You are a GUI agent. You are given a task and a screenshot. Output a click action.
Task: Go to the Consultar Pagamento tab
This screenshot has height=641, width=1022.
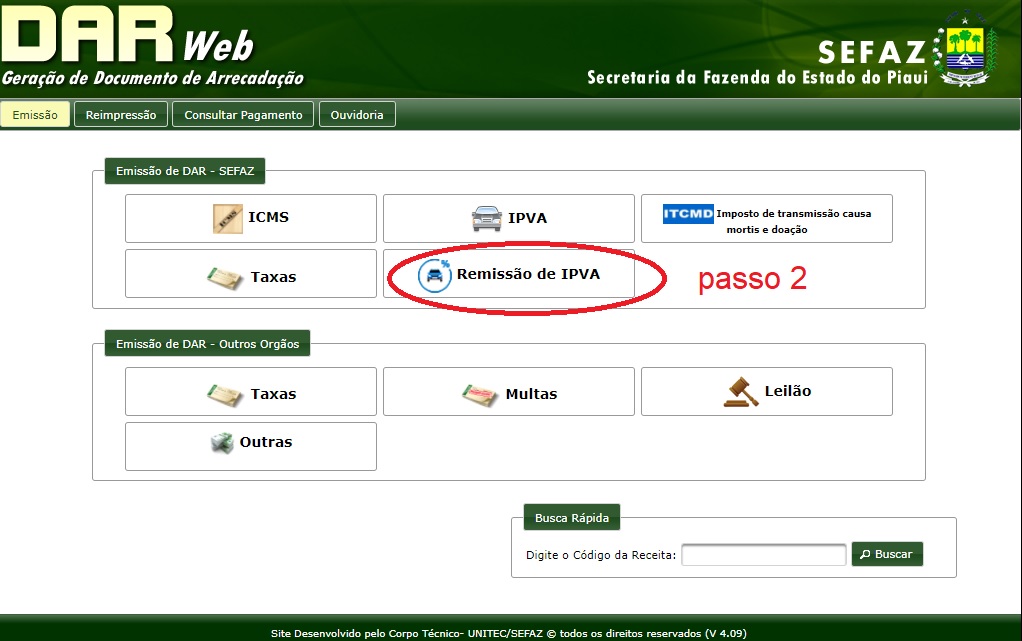tap(243, 115)
